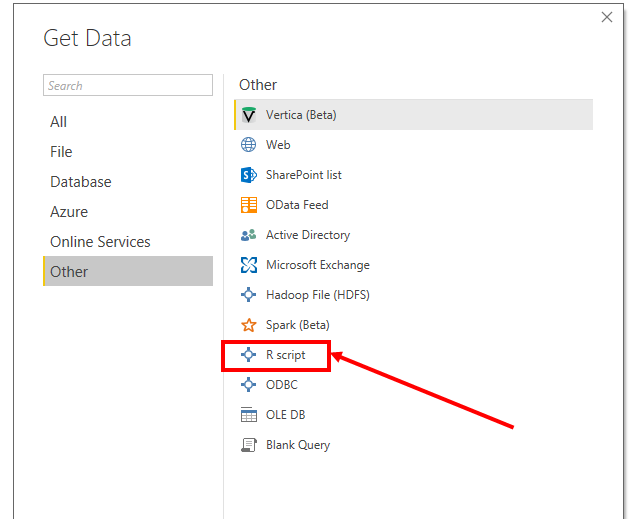Click into the Search box
The width and height of the screenshot is (637, 519).
tap(128, 86)
